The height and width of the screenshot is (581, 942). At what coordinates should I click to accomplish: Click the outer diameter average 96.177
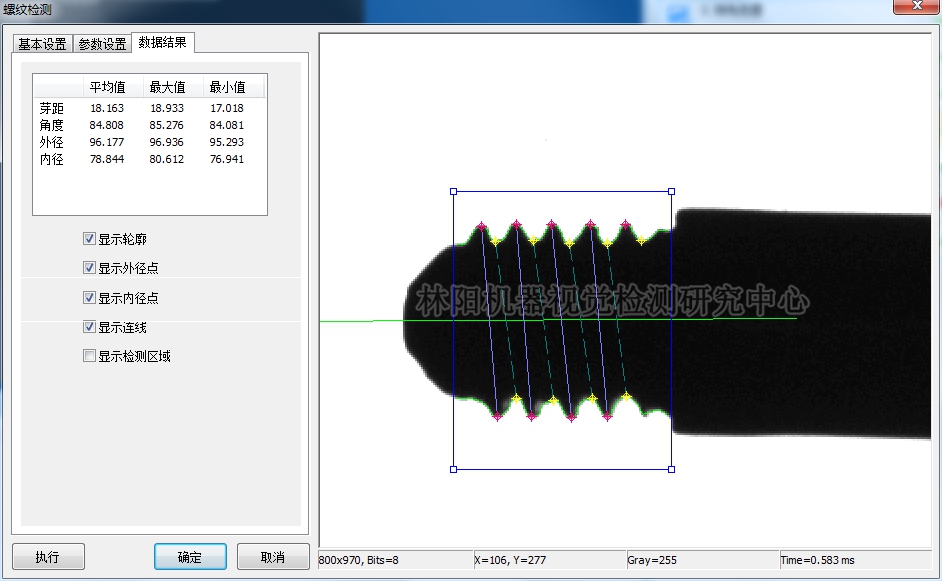(107, 142)
